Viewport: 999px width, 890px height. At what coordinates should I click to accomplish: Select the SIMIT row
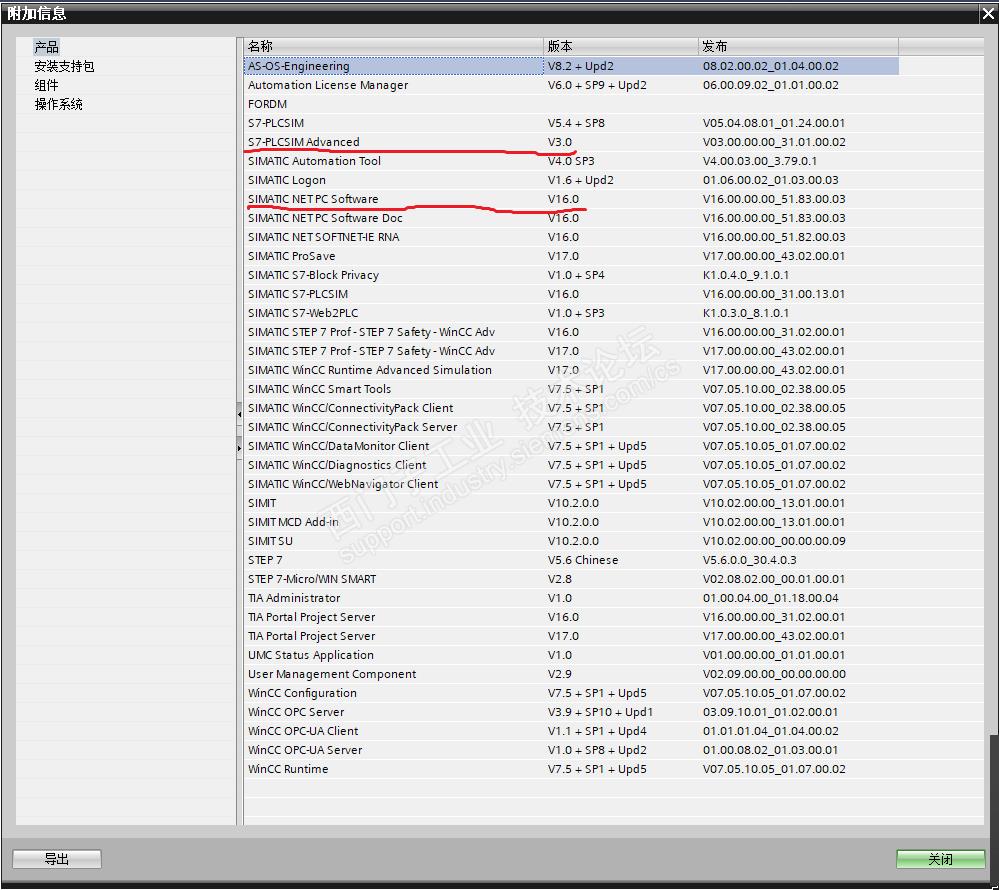click(571, 503)
